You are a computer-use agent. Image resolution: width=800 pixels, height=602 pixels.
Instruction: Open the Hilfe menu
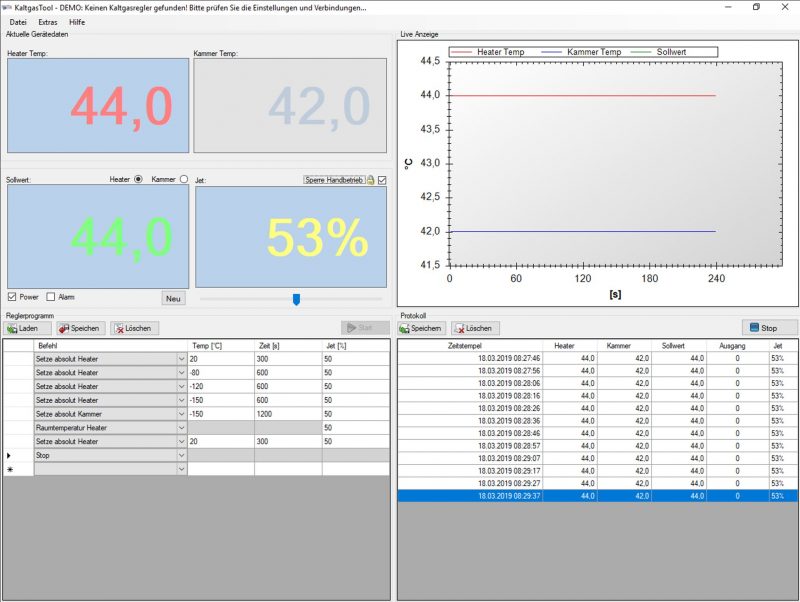tap(77, 21)
